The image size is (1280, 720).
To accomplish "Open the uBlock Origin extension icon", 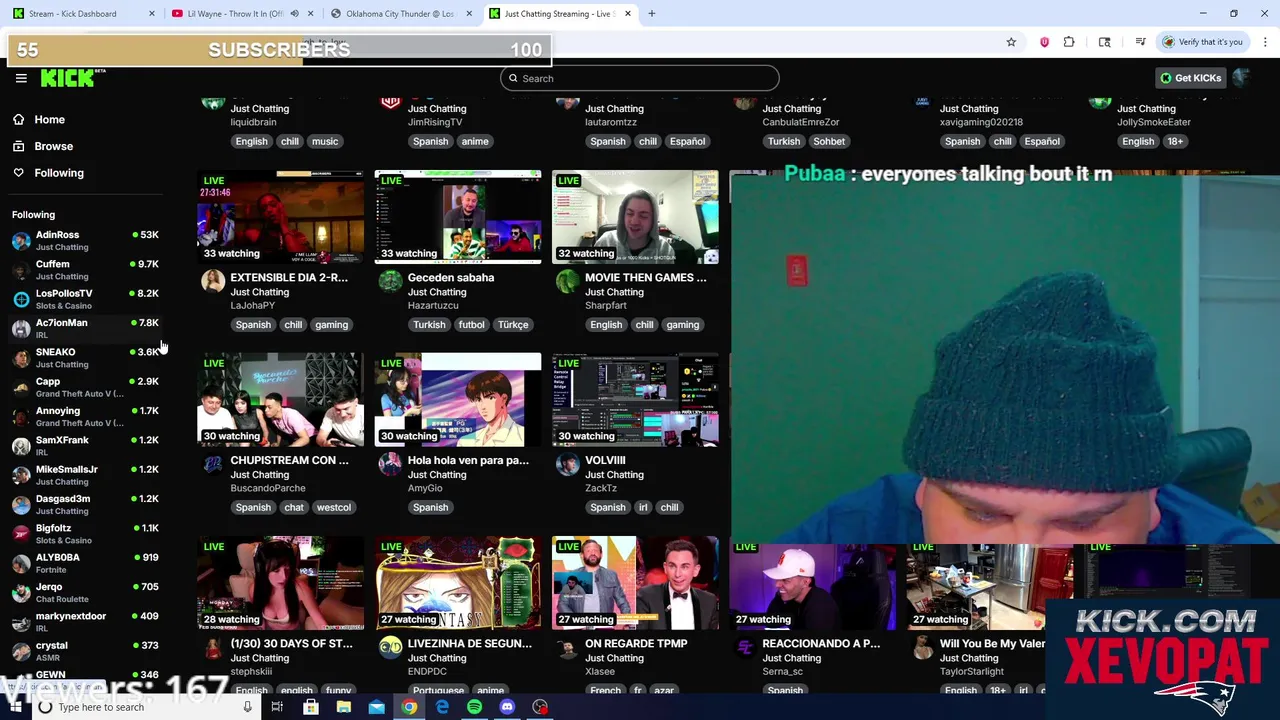I will pyautogui.click(x=1044, y=42).
